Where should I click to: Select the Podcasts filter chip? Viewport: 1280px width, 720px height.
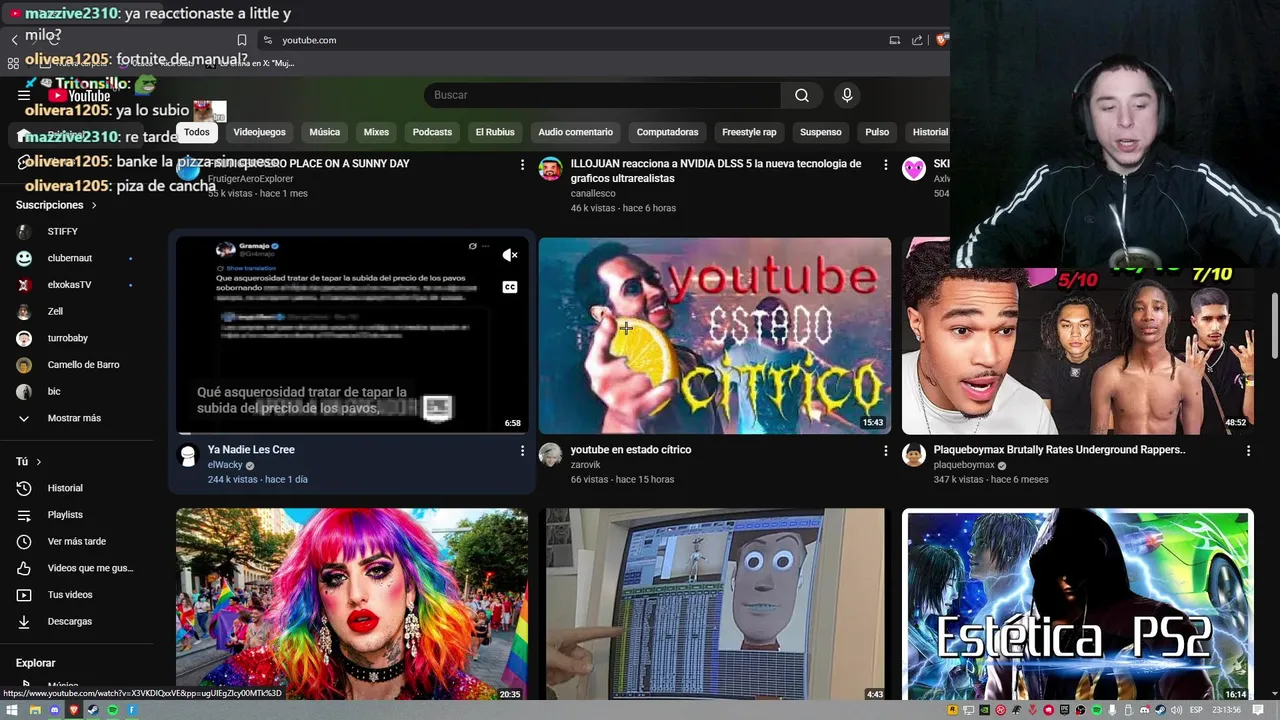pyautogui.click(x=432, y=132)
